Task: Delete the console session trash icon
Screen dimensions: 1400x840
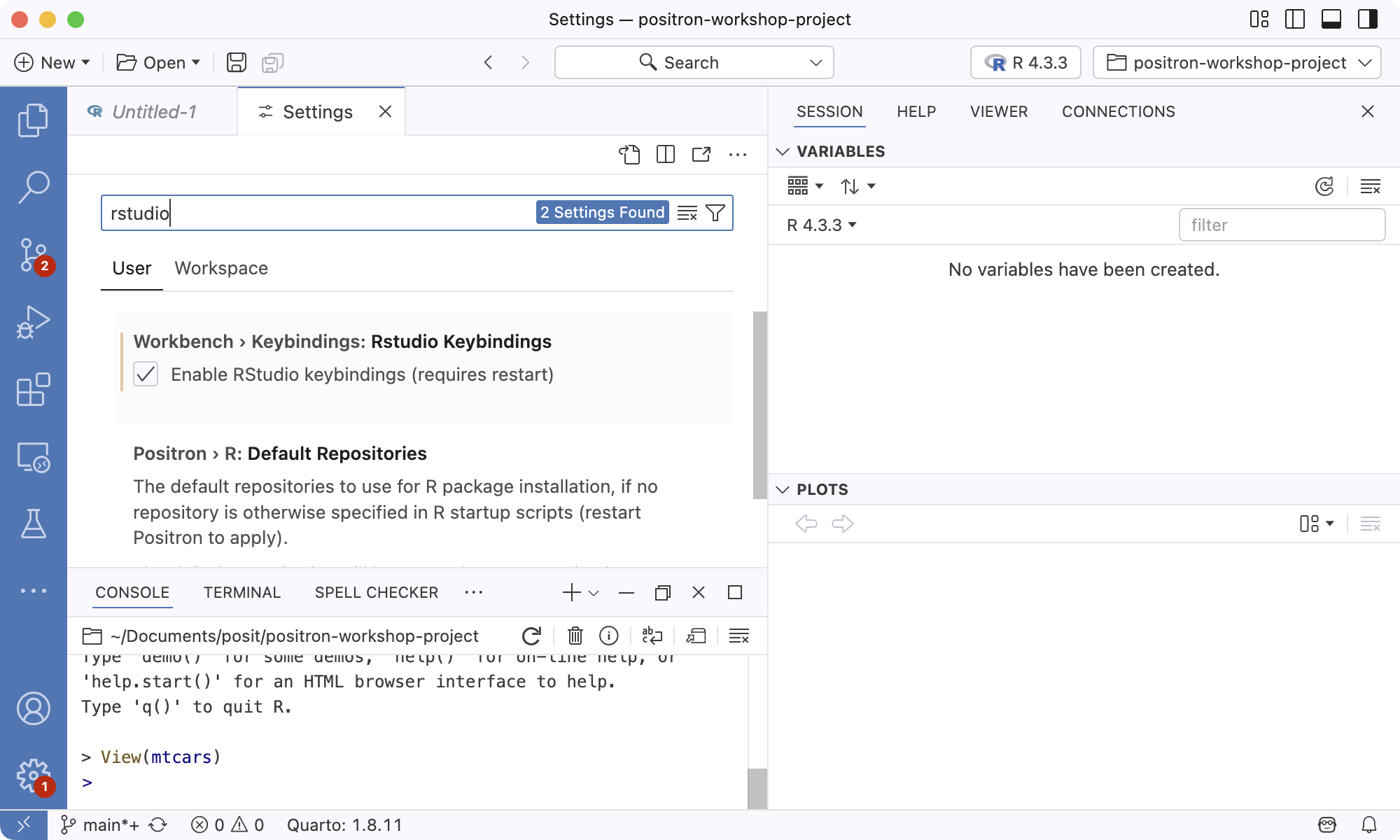Action: (575, 636)
